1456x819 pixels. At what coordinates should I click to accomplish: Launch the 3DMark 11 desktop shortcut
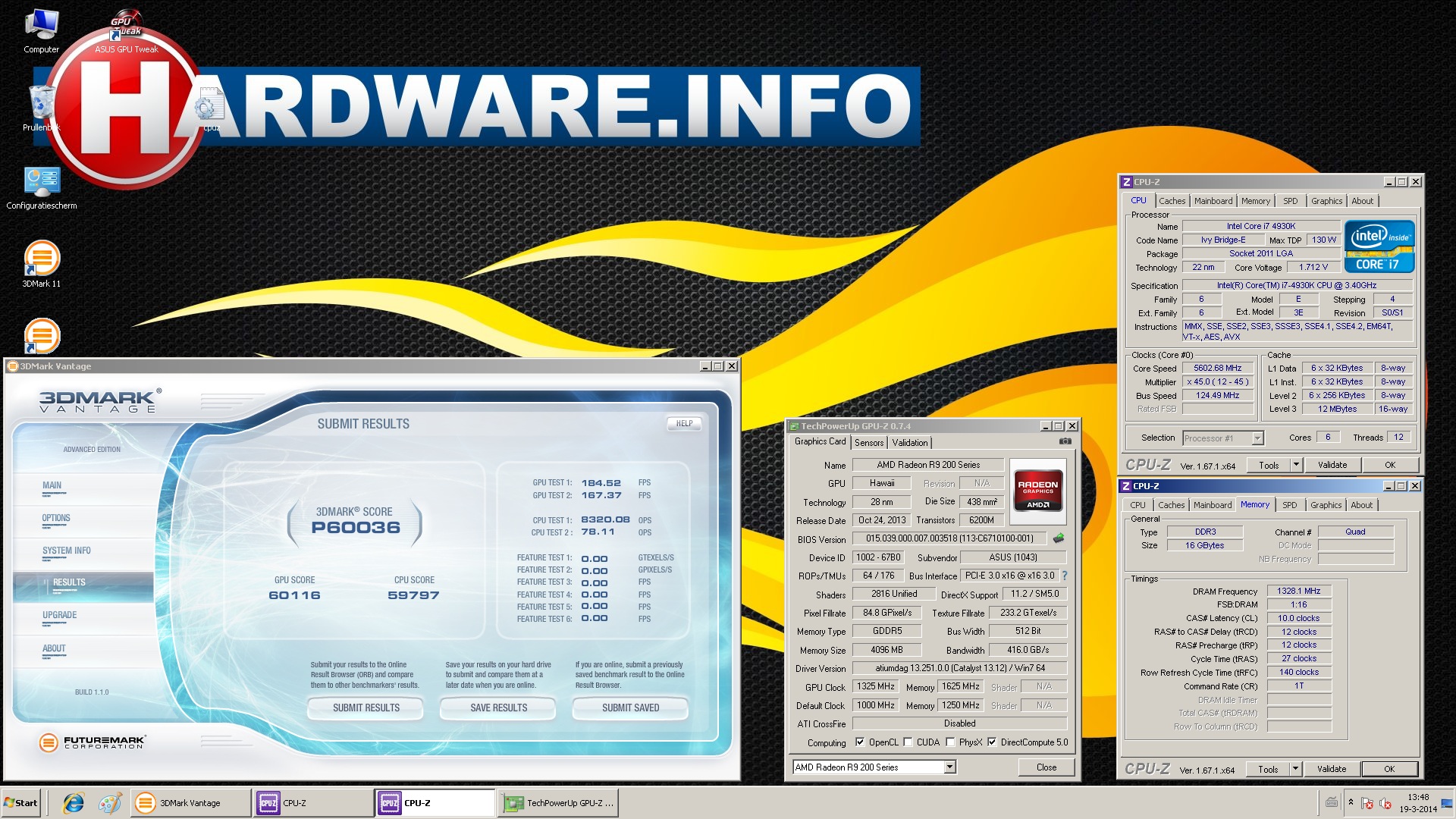[42, 264]
